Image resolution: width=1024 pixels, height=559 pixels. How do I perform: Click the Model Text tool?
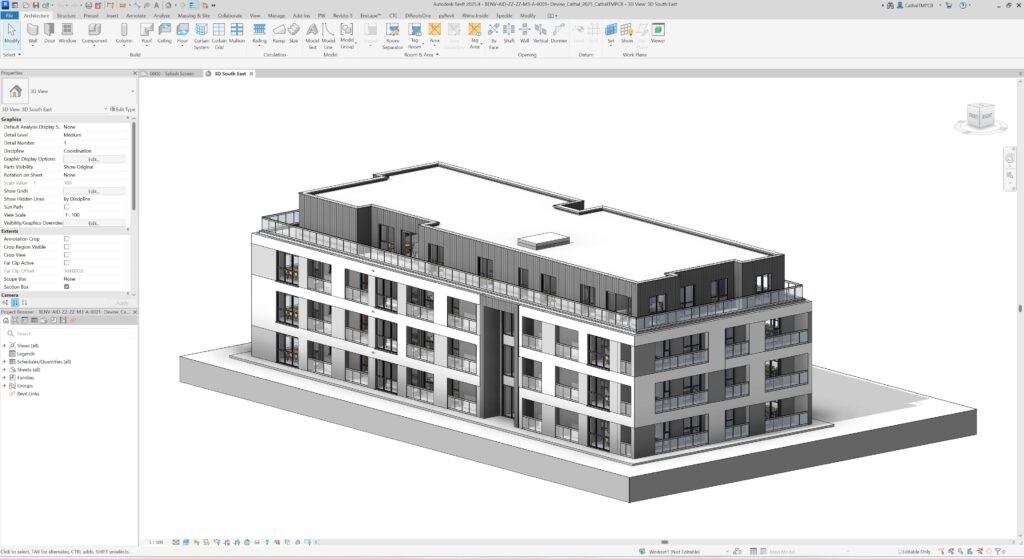(x=311, y=34)
